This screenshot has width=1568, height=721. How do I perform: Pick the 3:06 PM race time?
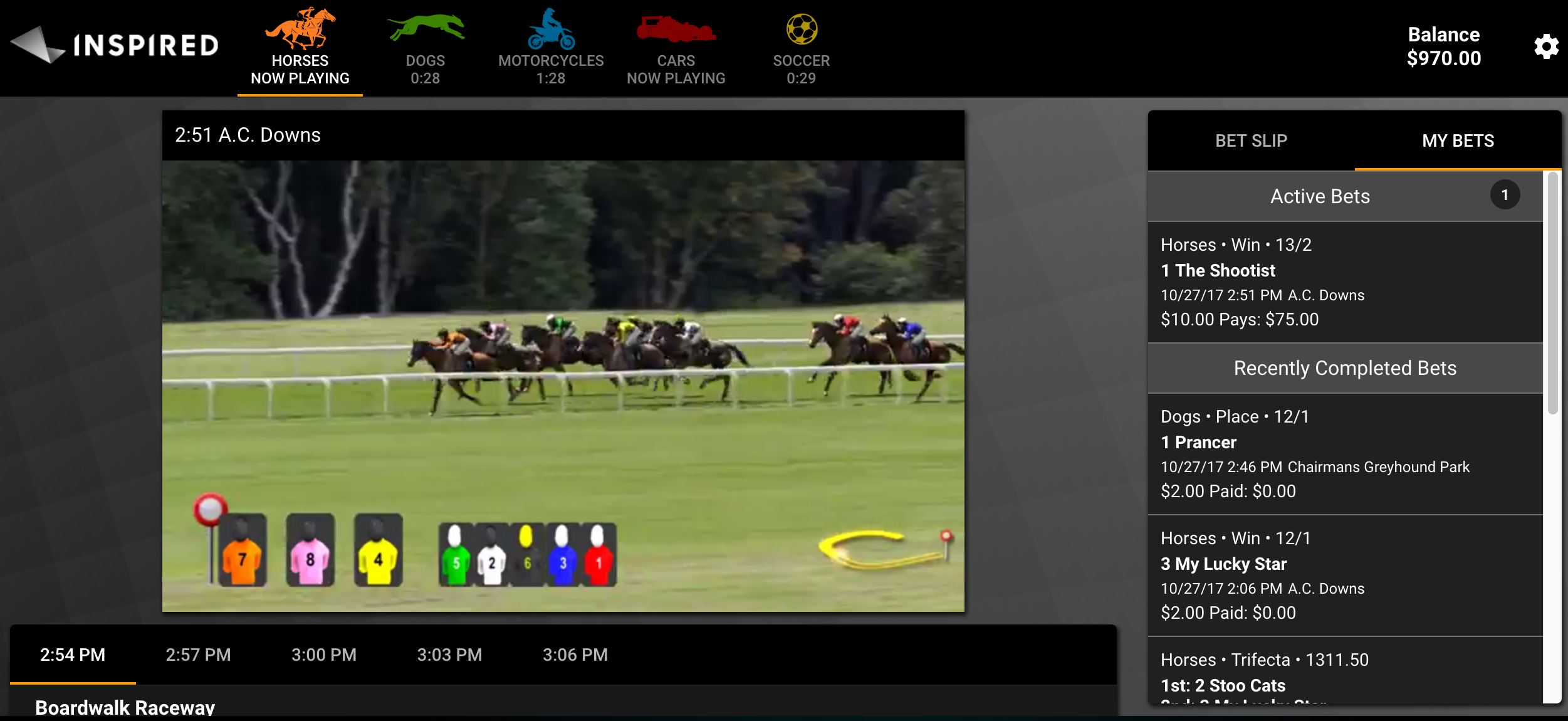click(575, 655)
